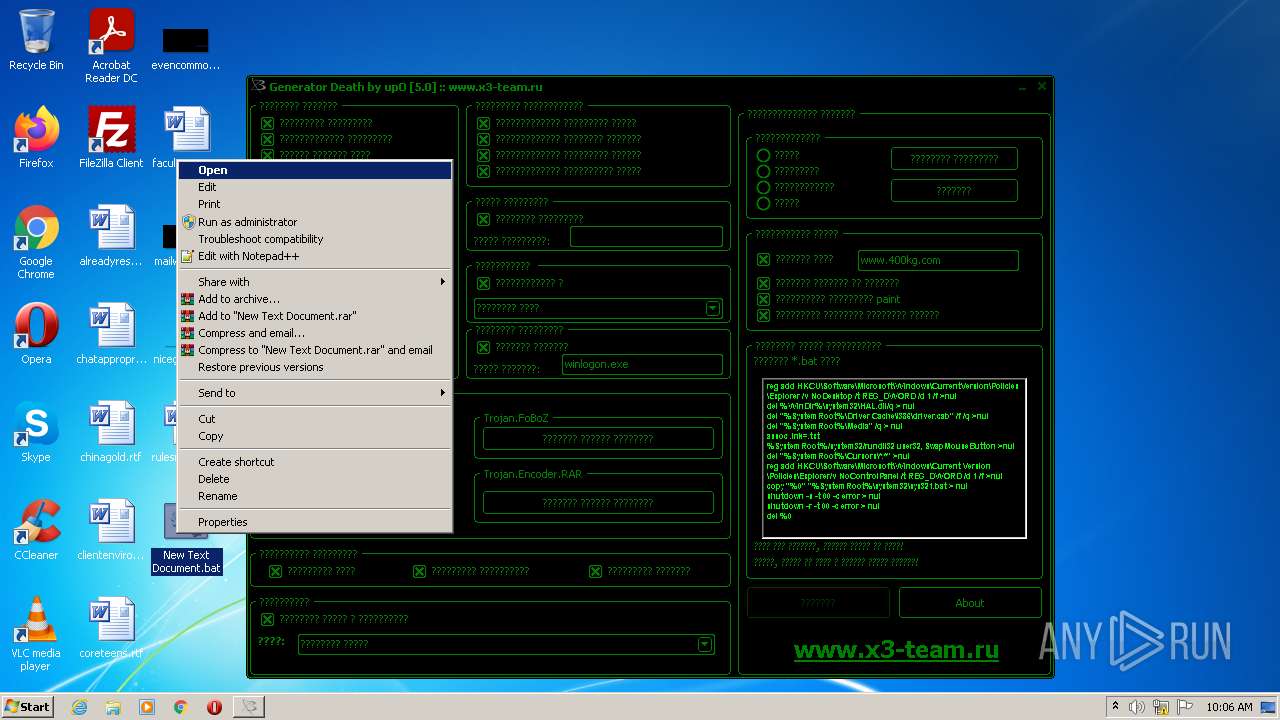Screen dimensions: 1280x720
Task: Click inside the winlogon.exe input field
Action: click(x=642, y=365)
